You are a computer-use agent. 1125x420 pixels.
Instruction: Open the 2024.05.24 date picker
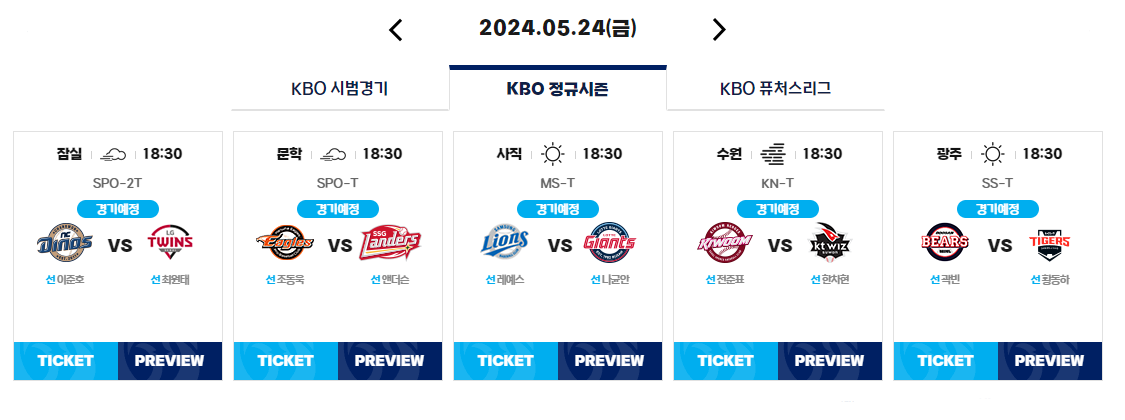[x=557, y=28]
